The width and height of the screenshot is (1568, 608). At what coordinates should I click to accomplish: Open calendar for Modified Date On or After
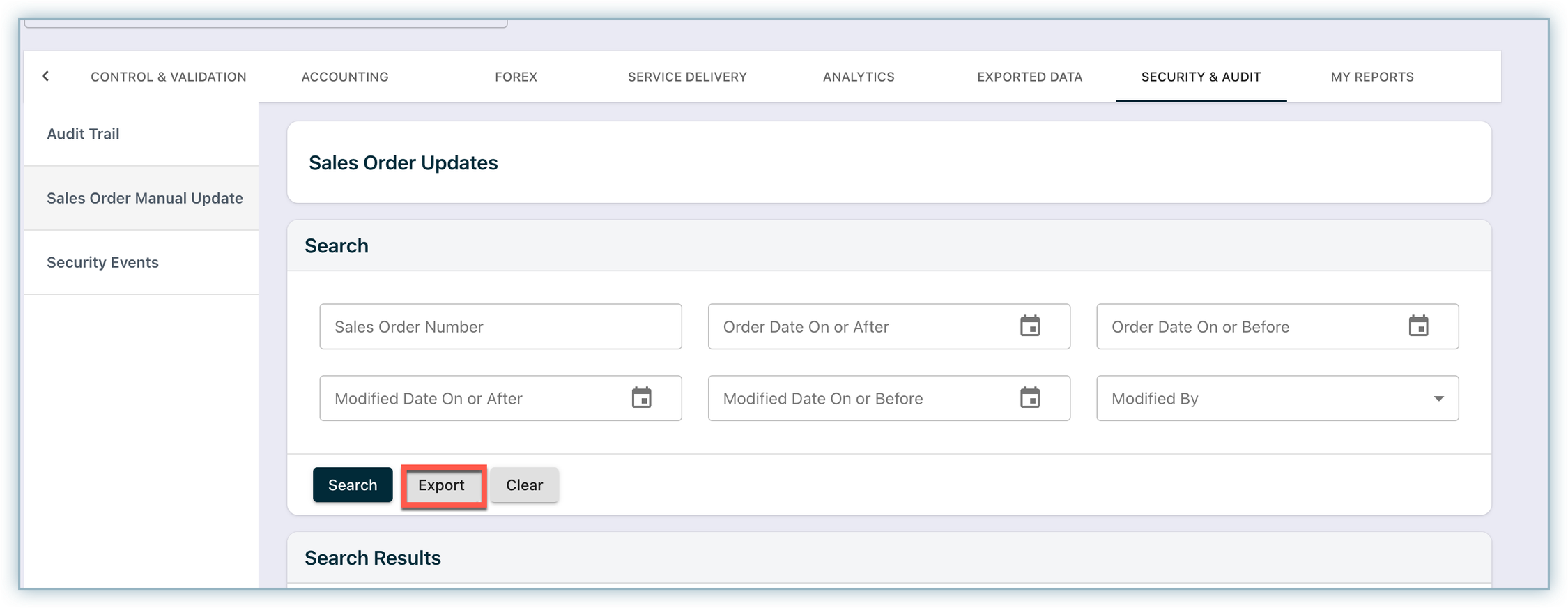point(641,398)
